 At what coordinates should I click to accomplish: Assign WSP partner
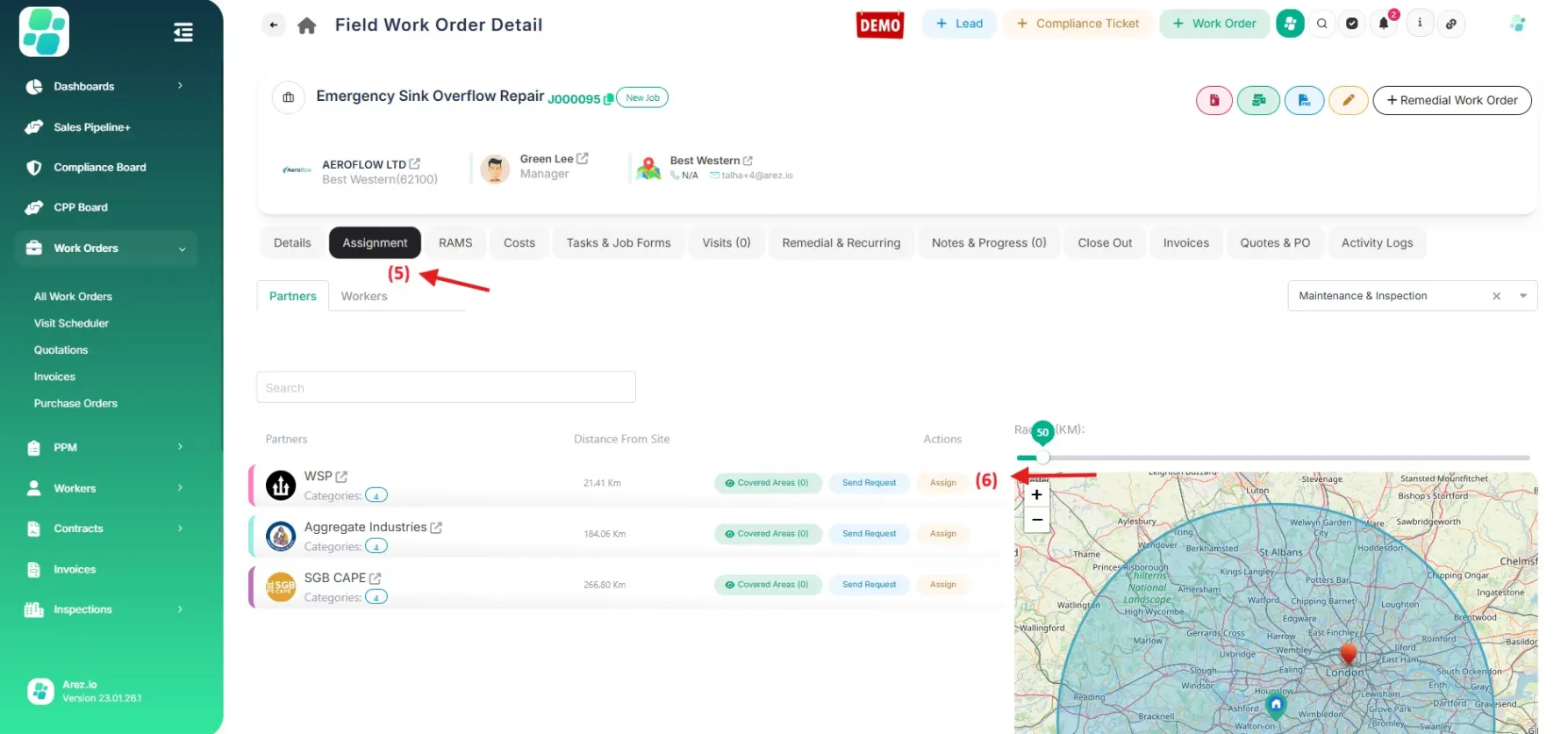[x=943, y=483]
